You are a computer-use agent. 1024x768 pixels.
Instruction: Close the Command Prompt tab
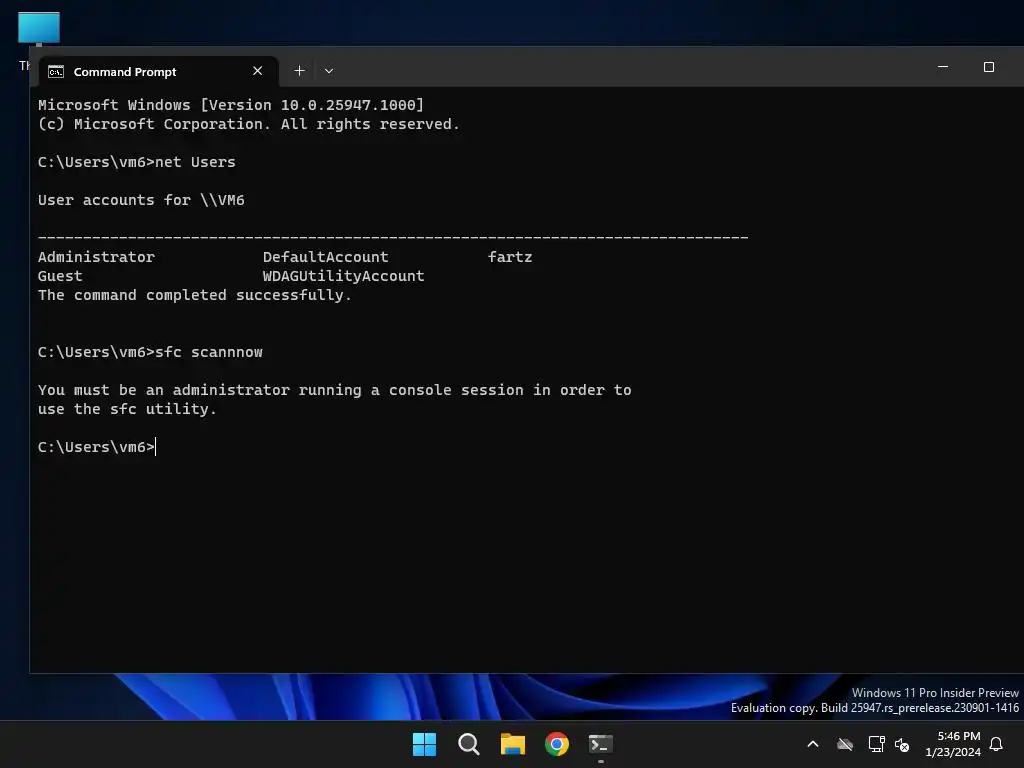click(257, 71)
